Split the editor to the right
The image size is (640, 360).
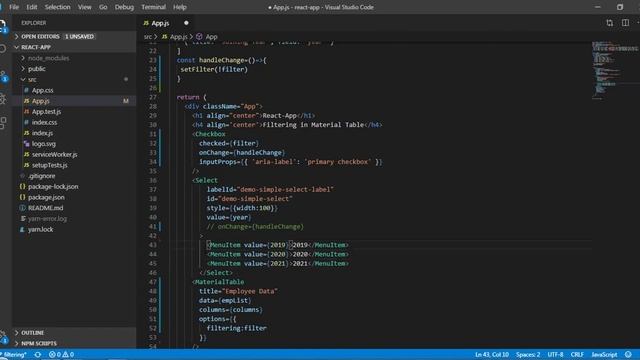click(x=625, y=23)
